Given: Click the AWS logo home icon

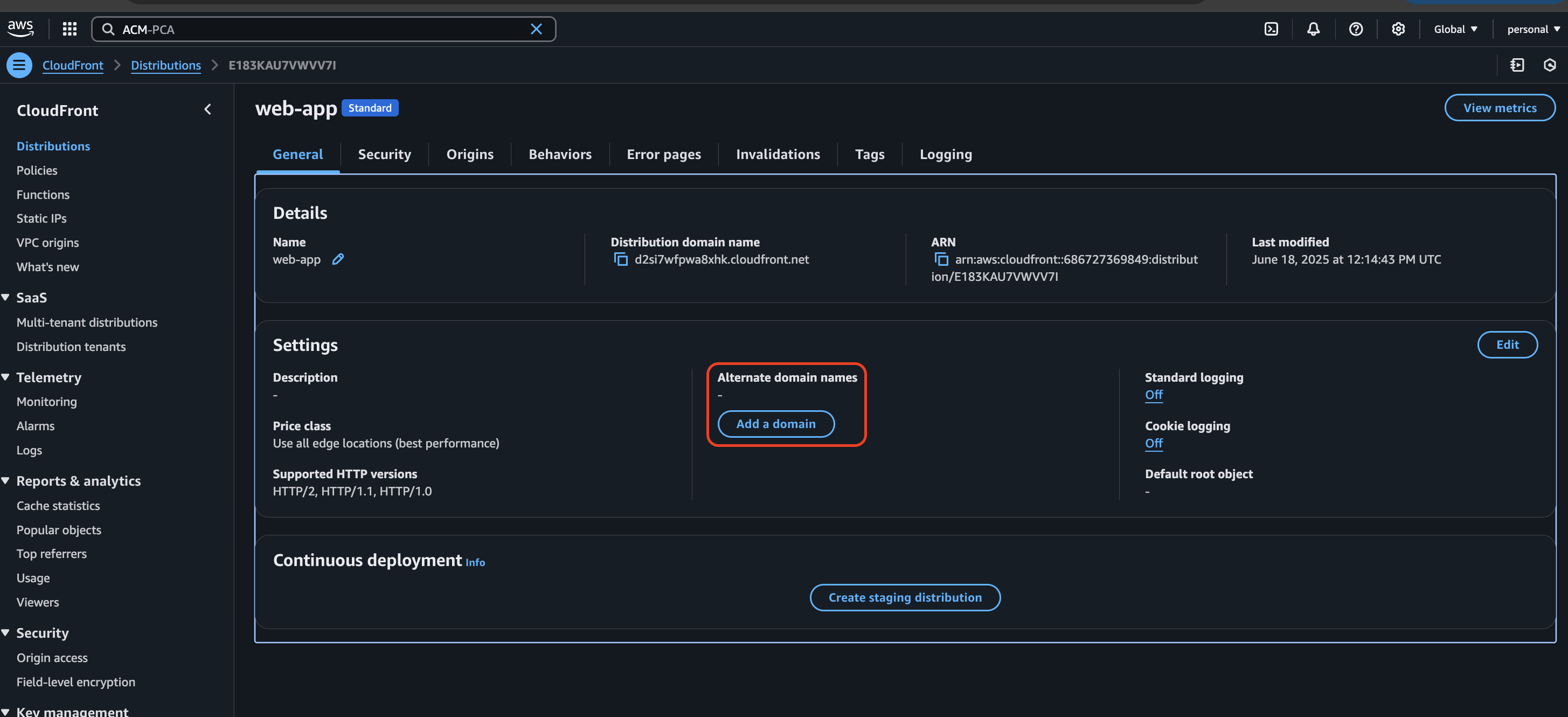Looking at the screenshot, I should pos(20,29).
